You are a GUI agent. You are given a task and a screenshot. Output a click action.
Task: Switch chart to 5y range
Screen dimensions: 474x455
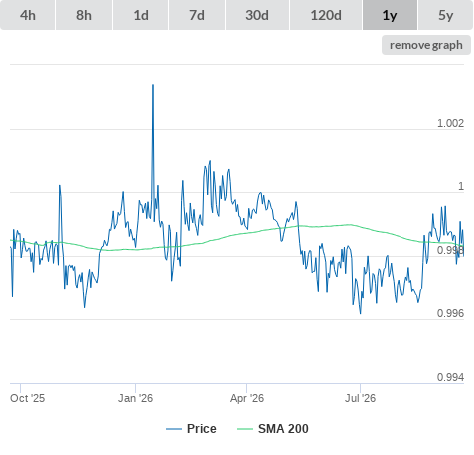point(445,15)
